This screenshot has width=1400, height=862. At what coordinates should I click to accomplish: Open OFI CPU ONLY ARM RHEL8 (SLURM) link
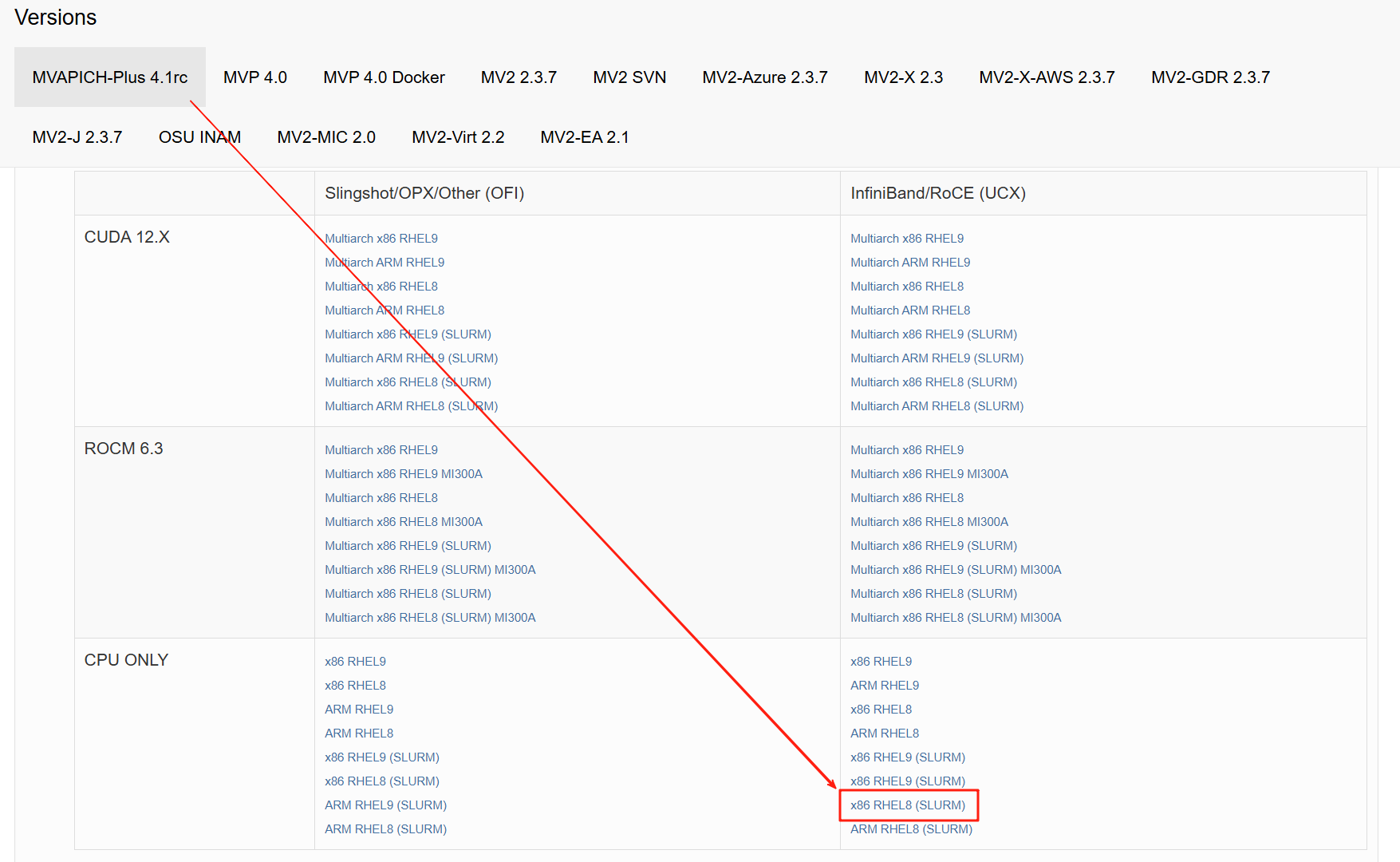coord(385,829)
